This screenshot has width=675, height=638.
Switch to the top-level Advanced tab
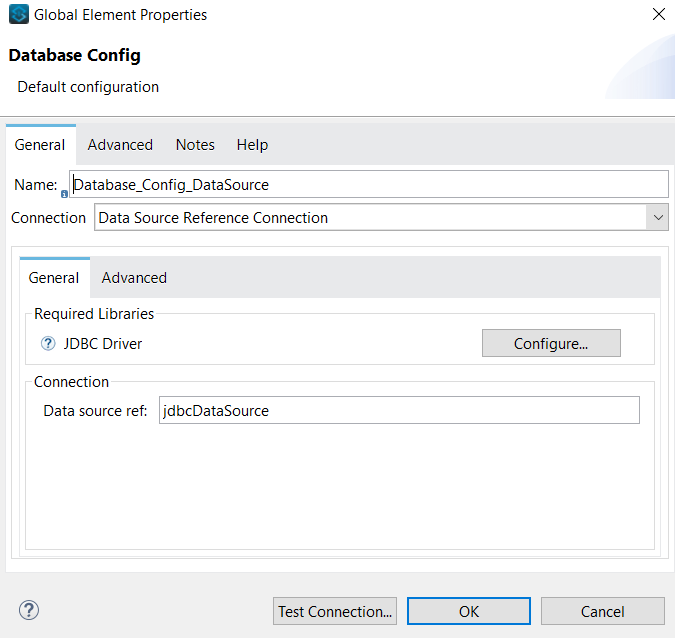click(x=120, y=145)
